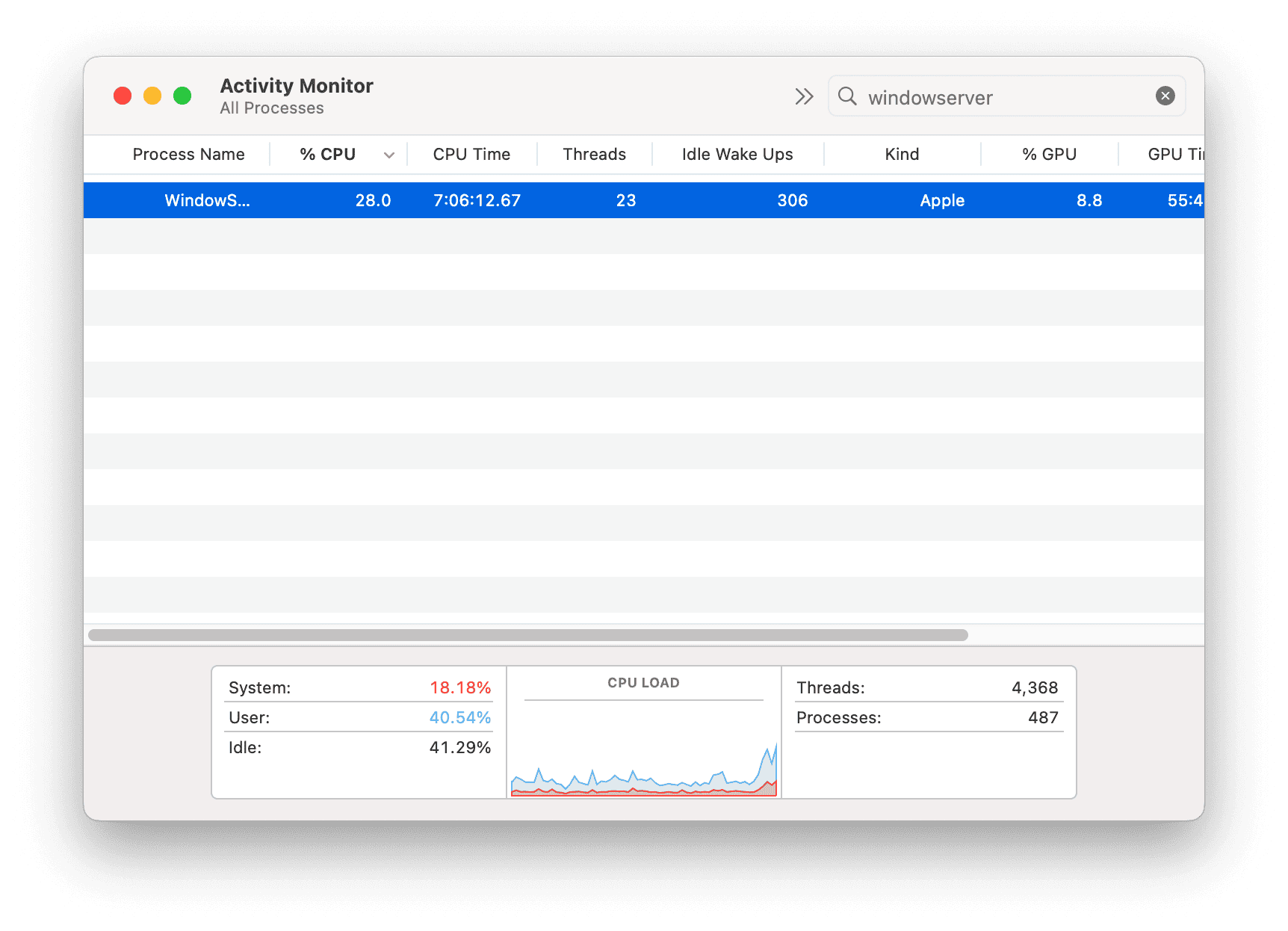Click the Apple kind cell
Image resolution: width=1288 pixels, height=931 pixels.
(942, 201)
